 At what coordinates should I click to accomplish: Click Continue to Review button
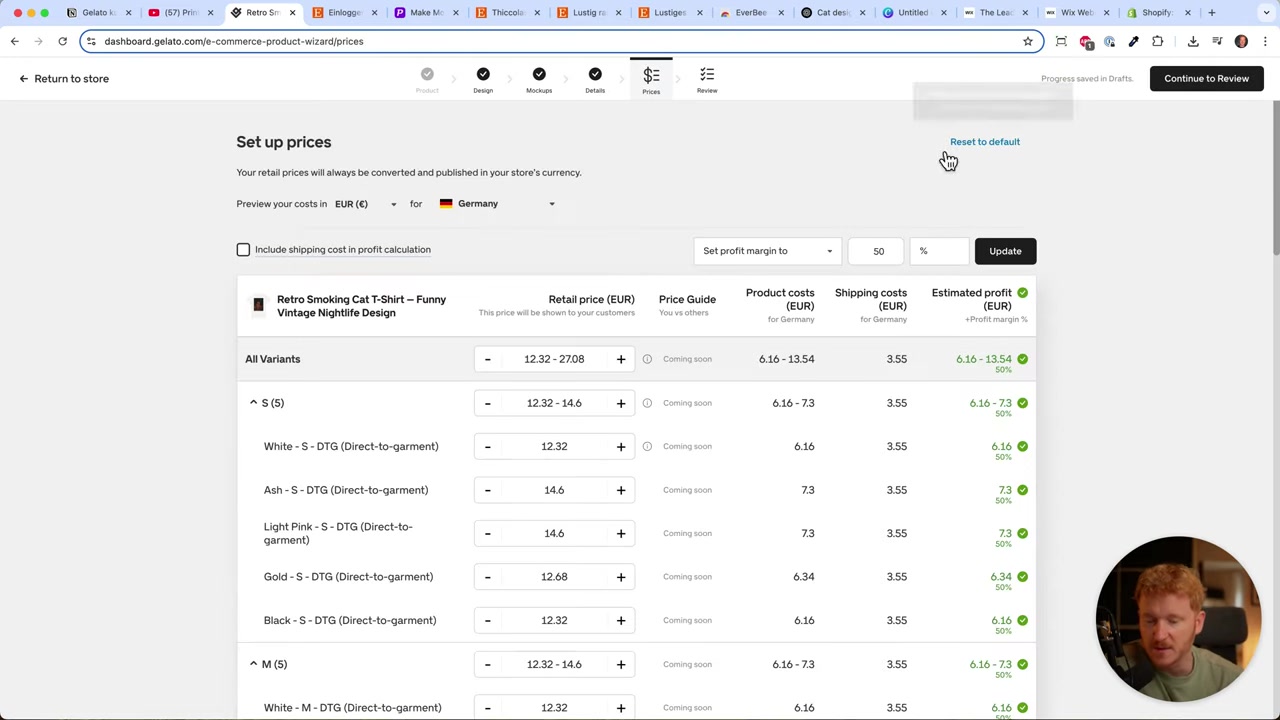(x=1206, y=78)
